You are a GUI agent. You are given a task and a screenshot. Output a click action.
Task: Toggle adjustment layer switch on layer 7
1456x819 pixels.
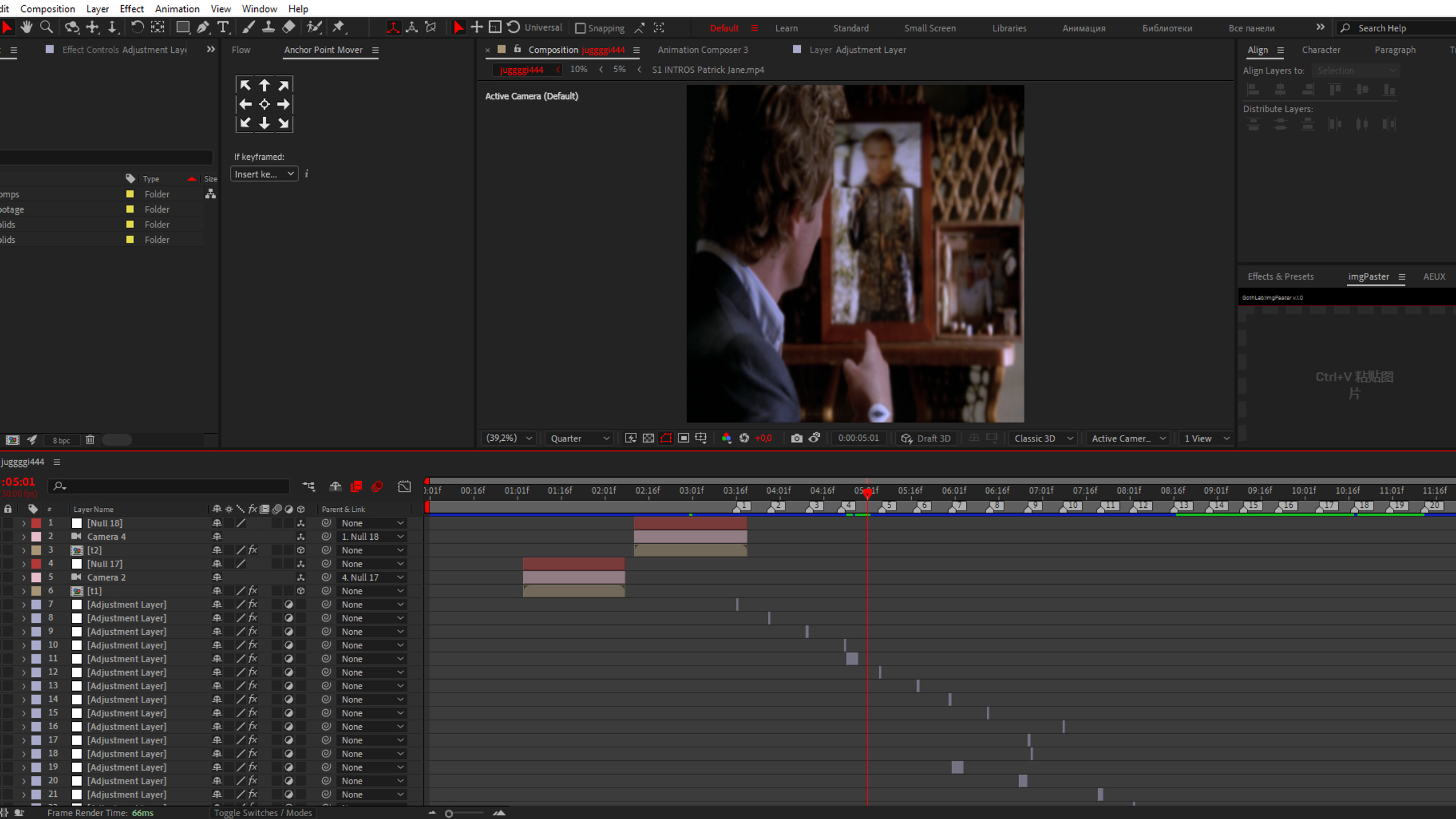(289, 605)
